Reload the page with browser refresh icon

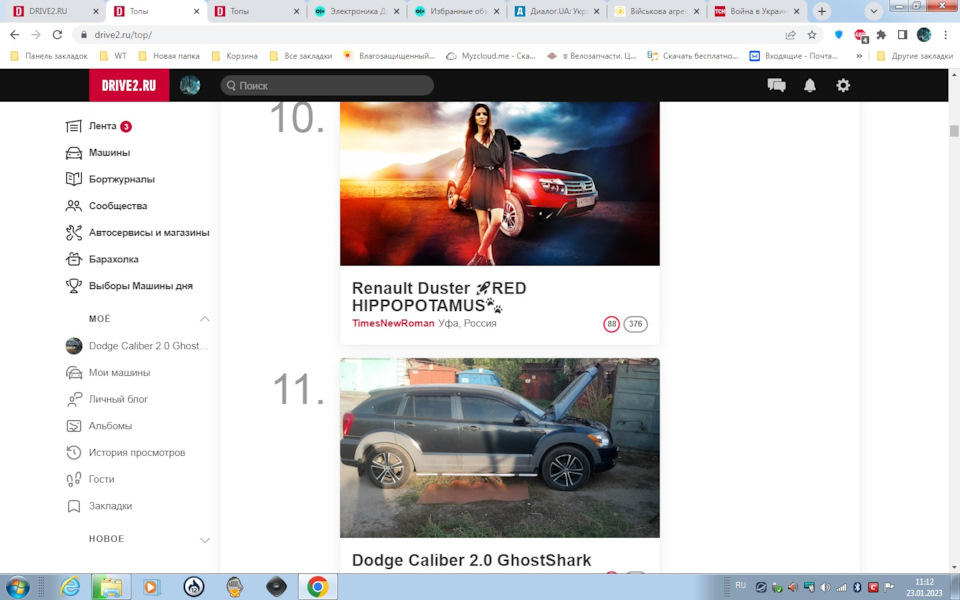point(57,35)
